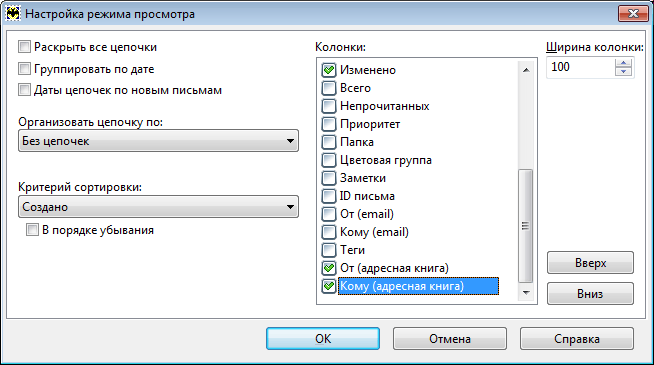Uncheck the Изменено column
Image resolution: width=654 pixels, height=365 pixels.
coord(329,70)
